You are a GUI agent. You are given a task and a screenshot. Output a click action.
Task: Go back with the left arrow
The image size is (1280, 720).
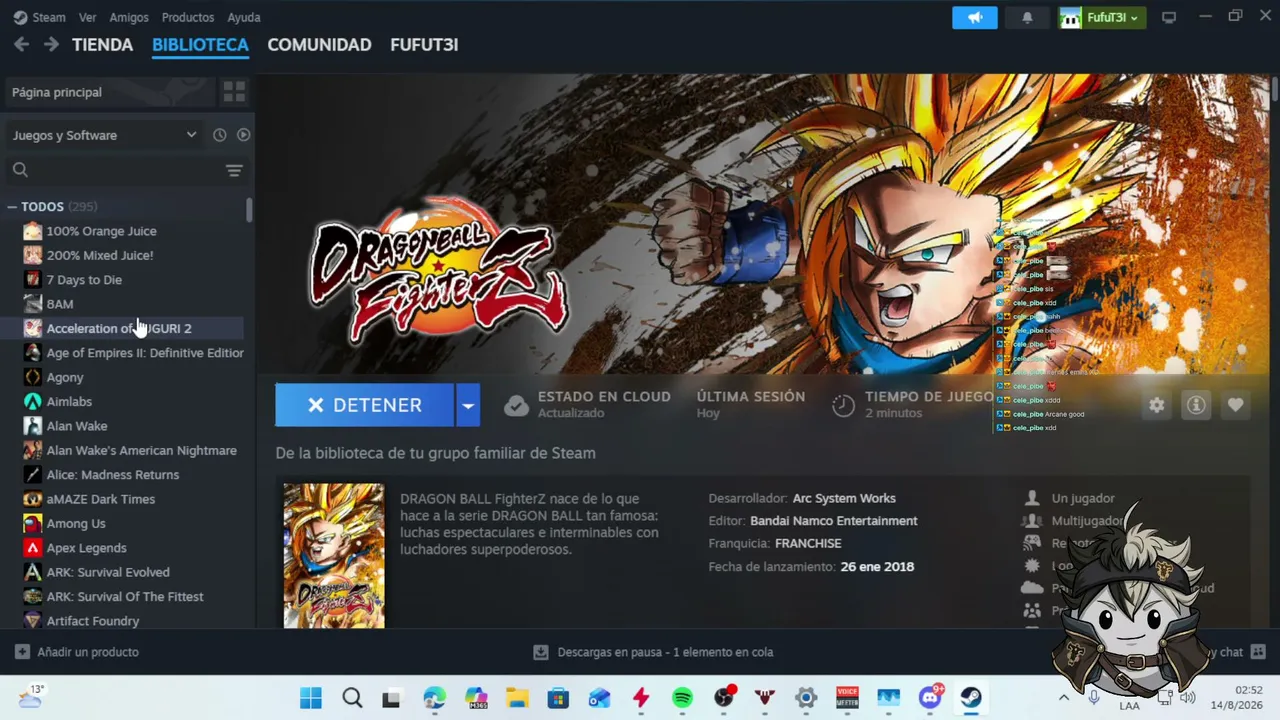click(21, 45)
